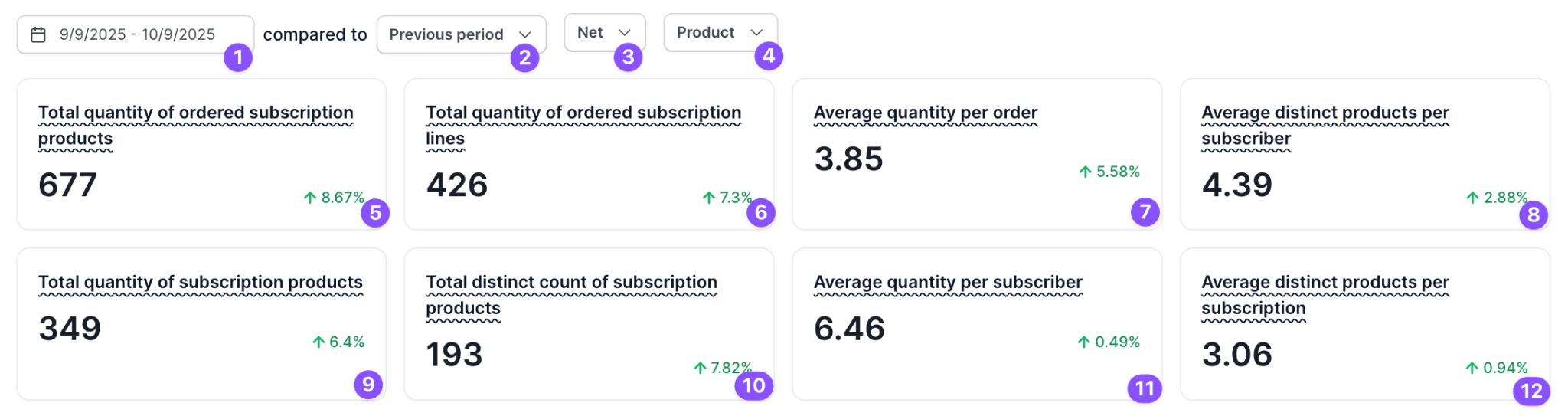Click the Total quantity of subscription products label
This screenshot has width=1568, height=416.
[x=201, y=283]
